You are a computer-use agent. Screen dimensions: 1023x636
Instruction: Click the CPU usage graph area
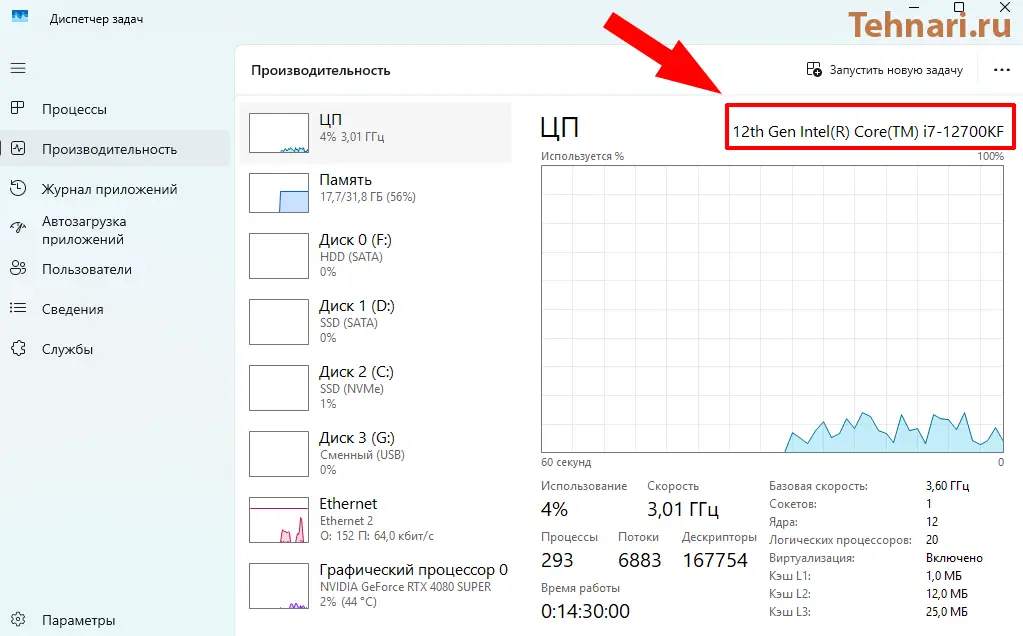[772, 309]
